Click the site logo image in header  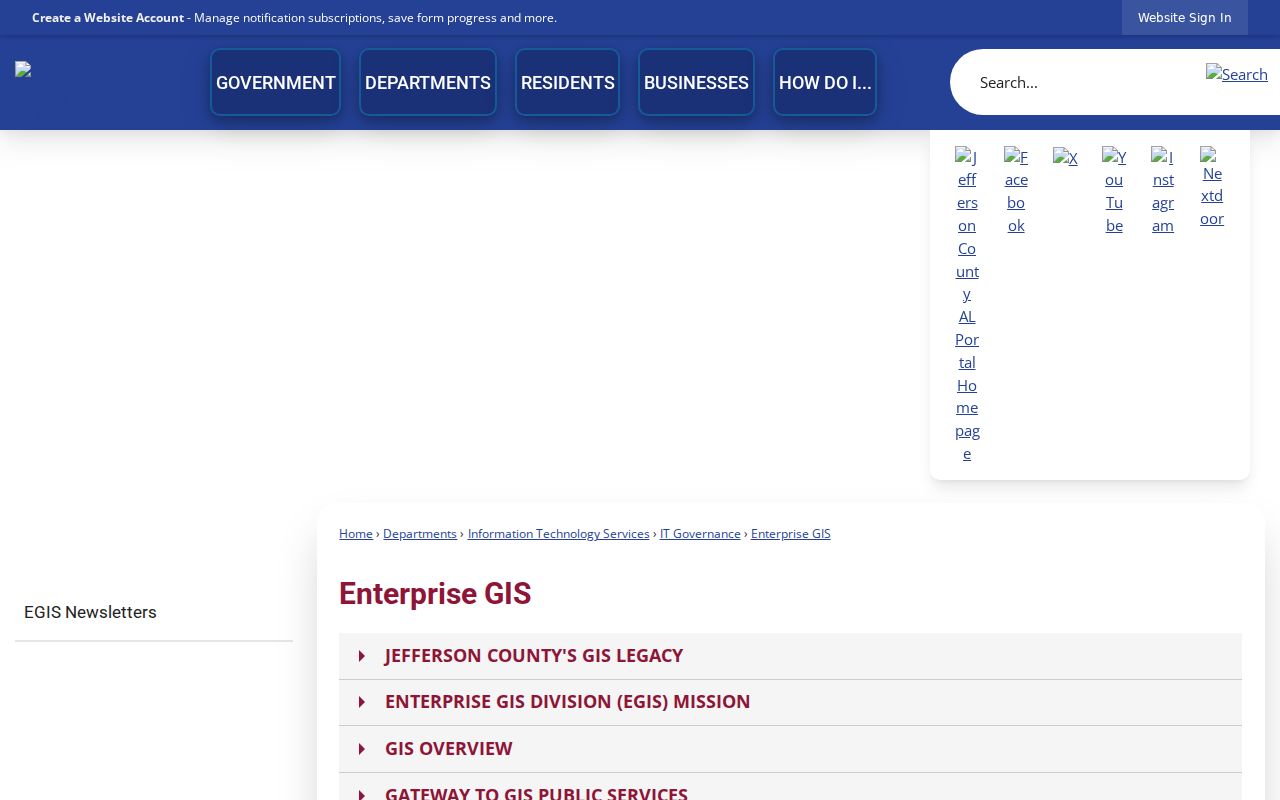(23, 69)
